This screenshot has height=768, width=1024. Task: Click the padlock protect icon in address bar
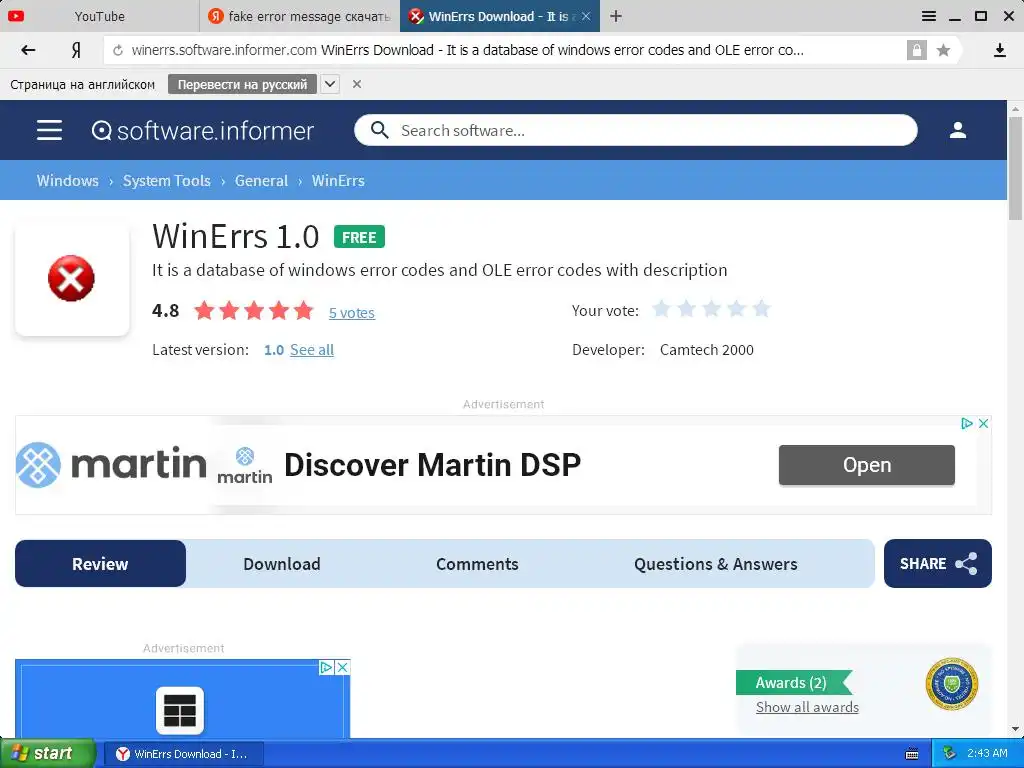pos(916,50)
